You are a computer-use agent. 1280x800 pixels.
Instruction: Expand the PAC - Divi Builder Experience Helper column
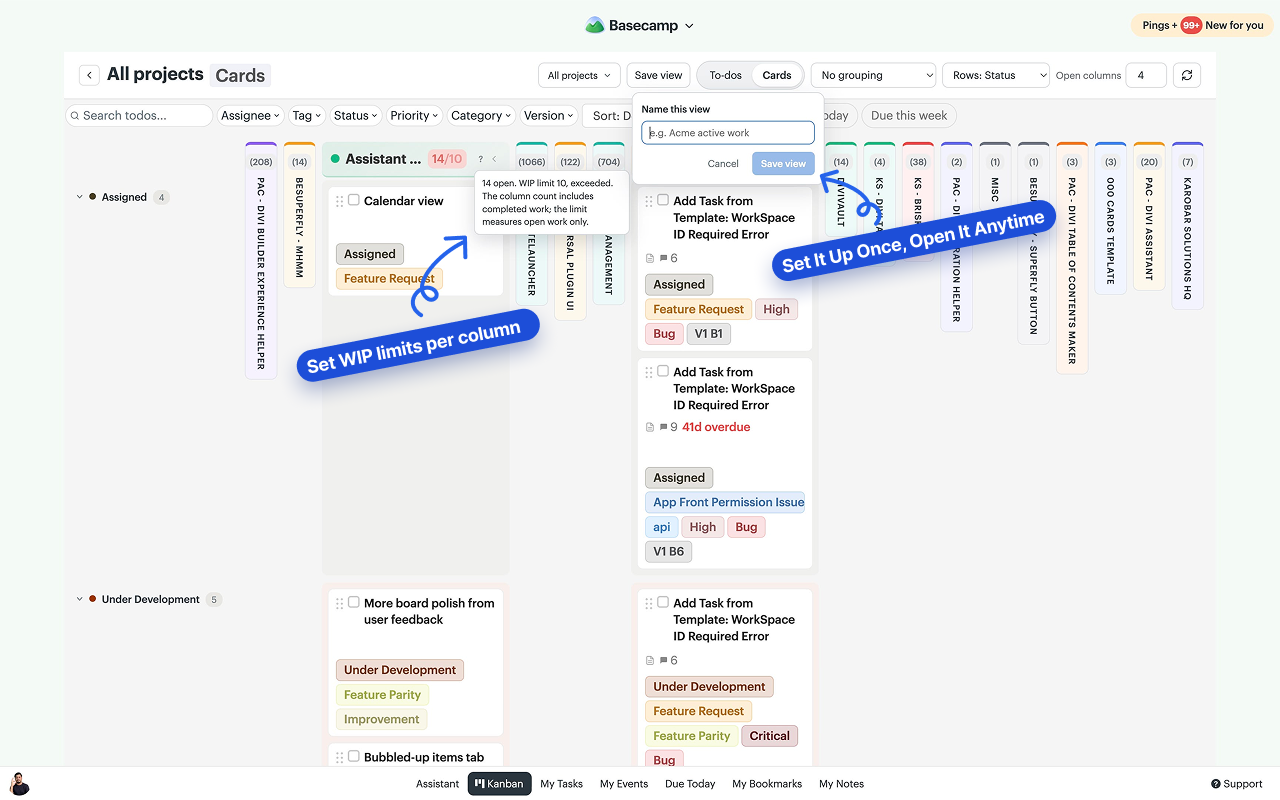pyautogui.click(x=261, y=260)
